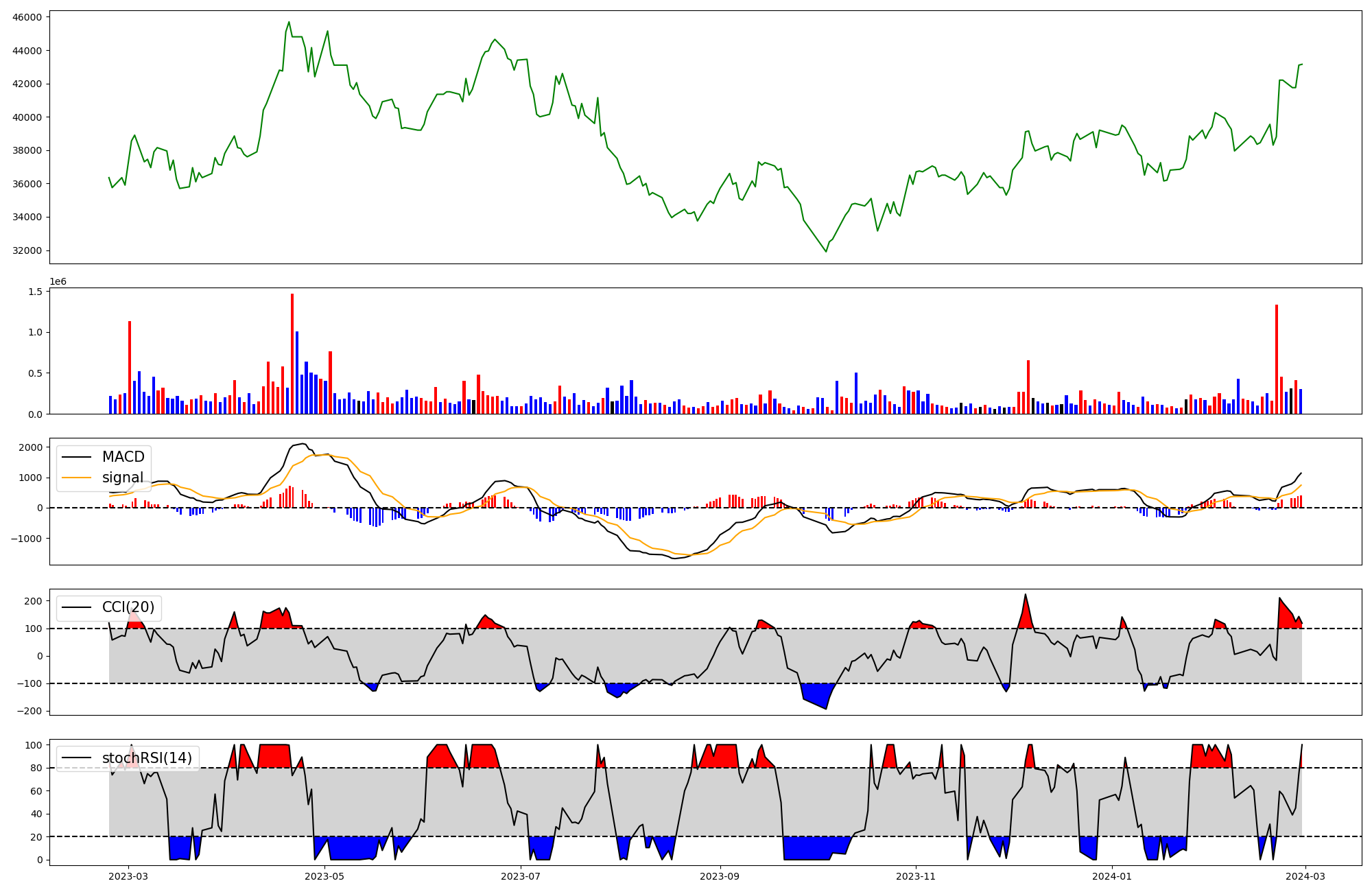Click the 2024-03 x-axis date label
Viewport: 1372px width, 892px height.
click(1305, 876)
